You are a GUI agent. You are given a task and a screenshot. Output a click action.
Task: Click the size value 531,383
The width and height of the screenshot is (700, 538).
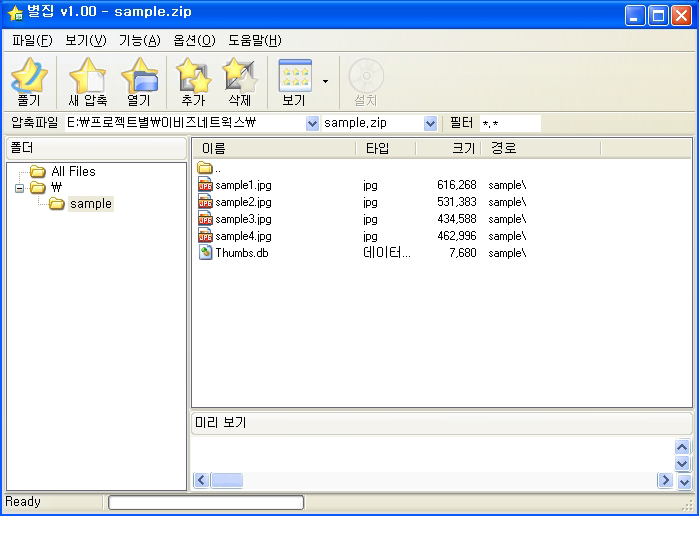(x=457, y=202)
